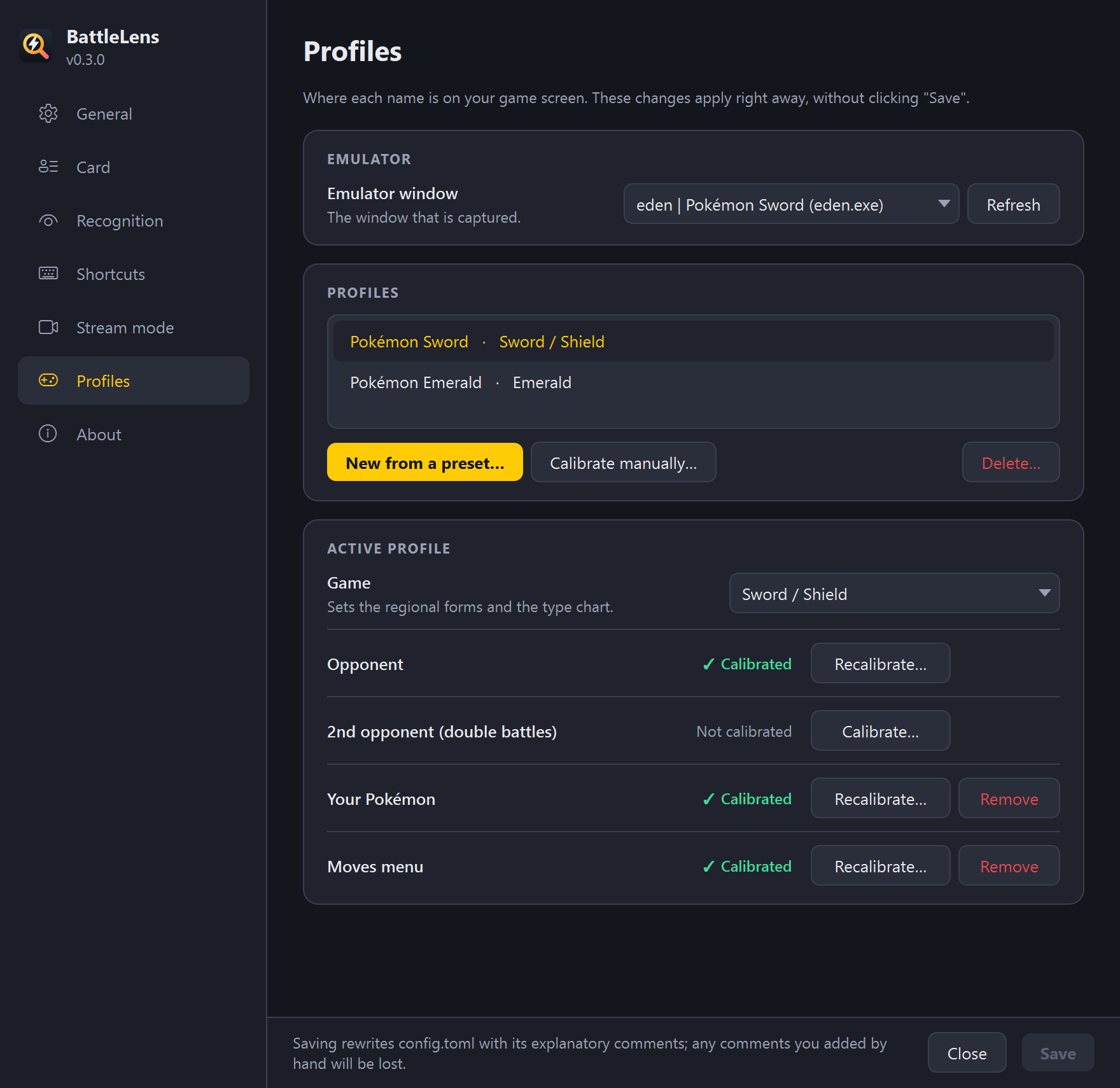Click Calibrate manually button

(x=623, y=463)
